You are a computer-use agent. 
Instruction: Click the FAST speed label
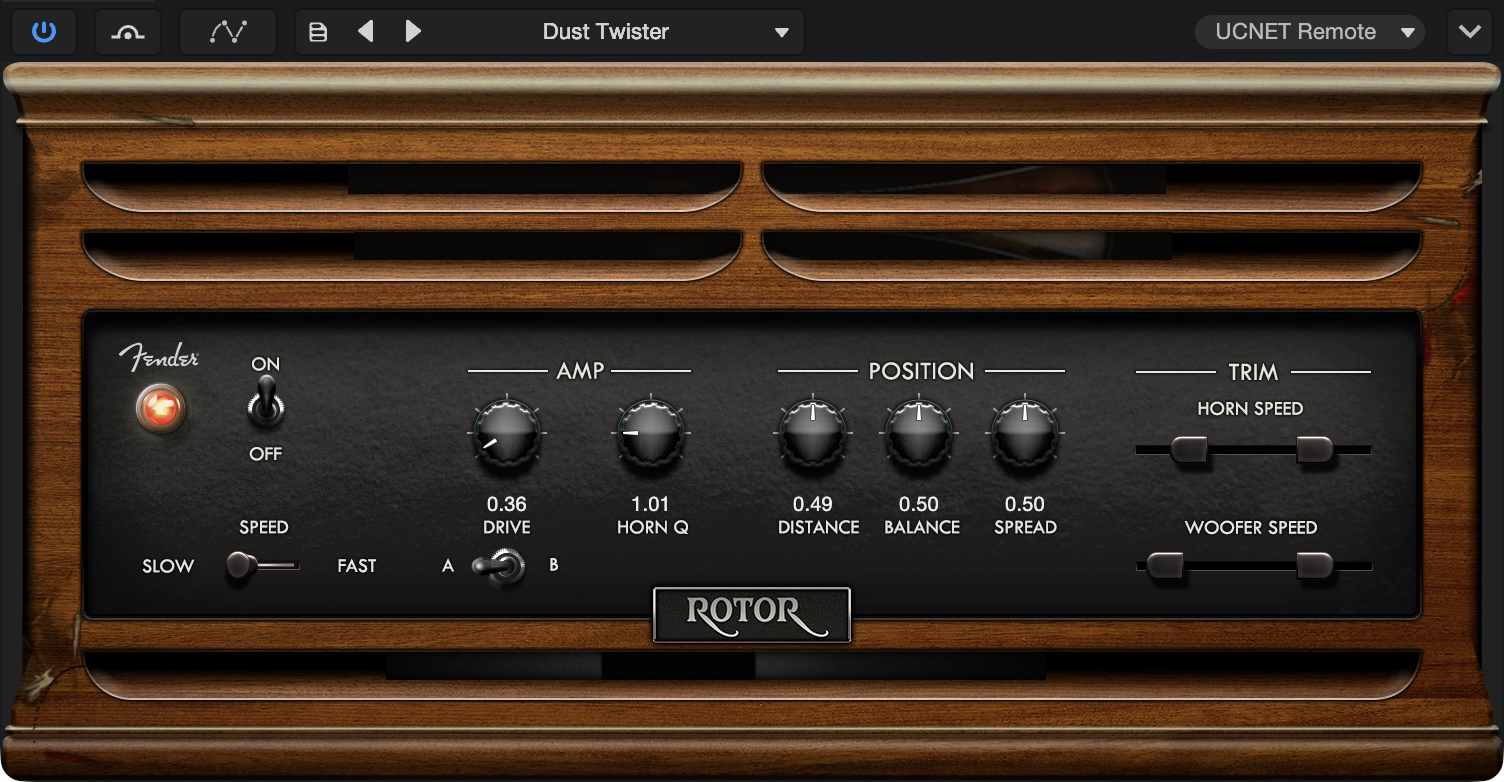(x=357, y=566)
